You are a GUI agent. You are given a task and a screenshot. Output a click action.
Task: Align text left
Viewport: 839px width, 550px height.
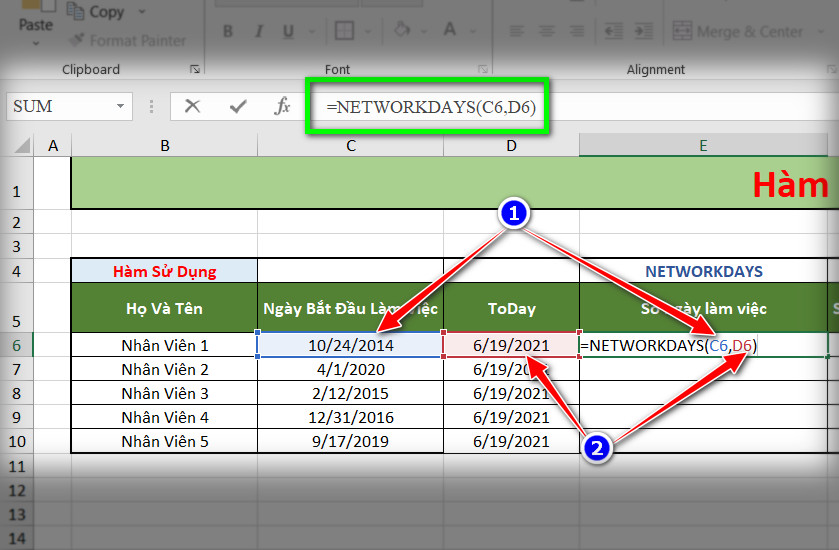click(x=516, y=32)
